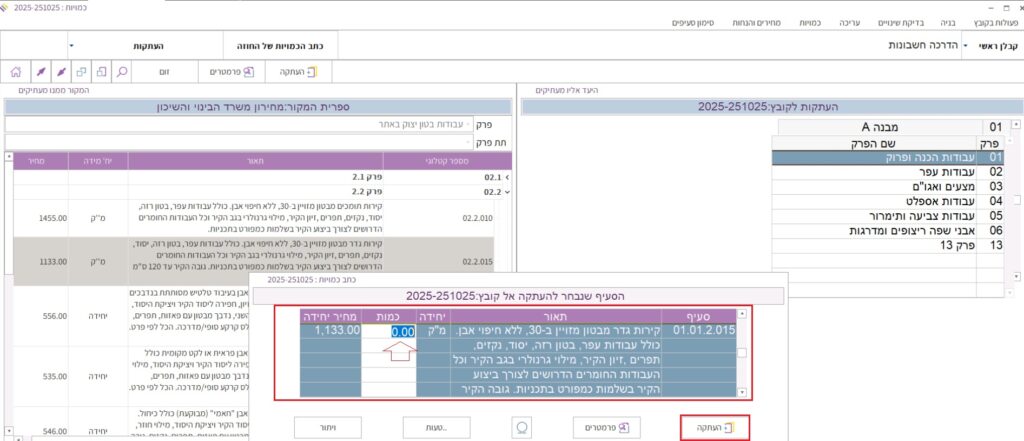
Task: Click the magnifier zoom icon in the toolbar
Action: click(x=120, y=72)
